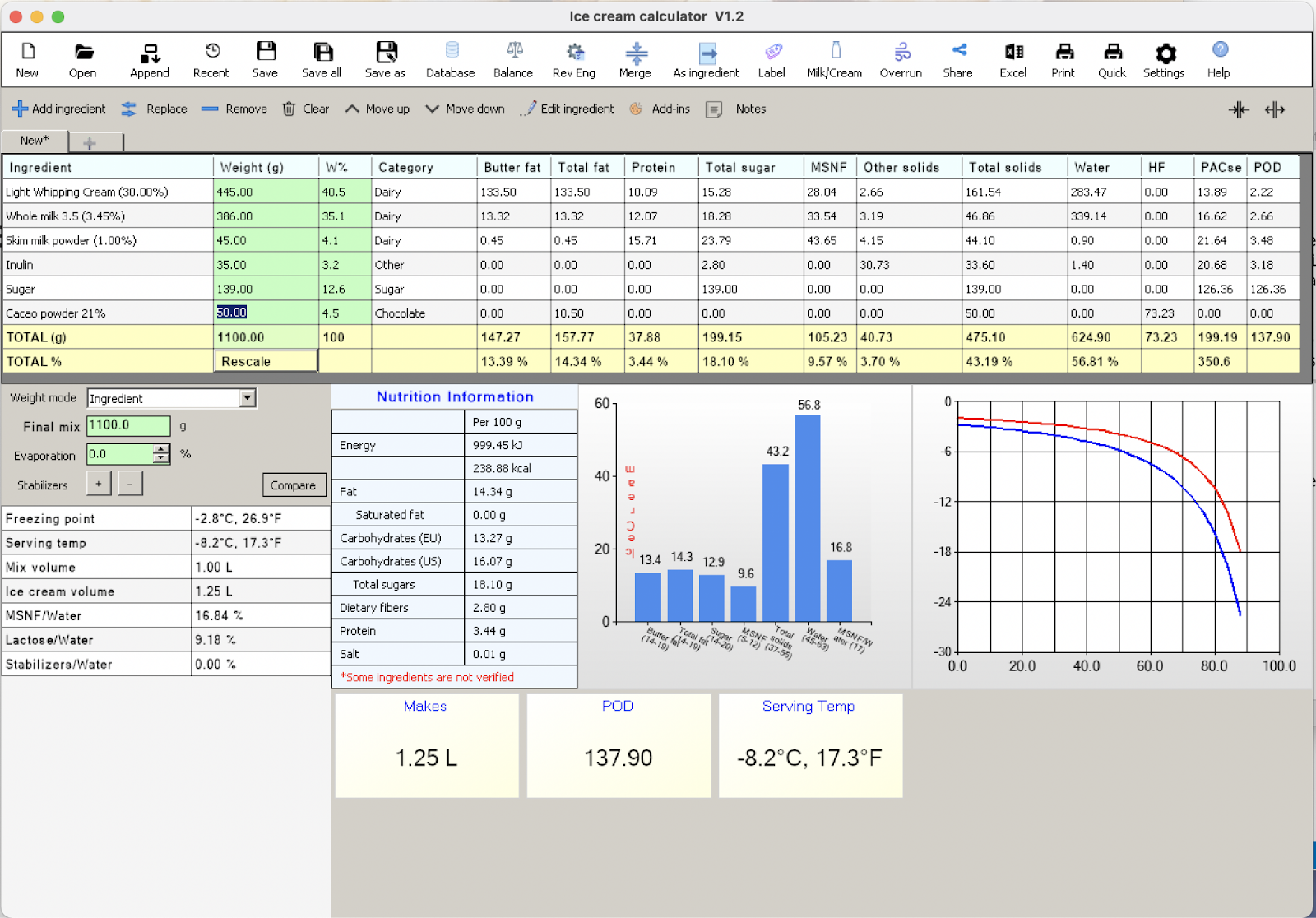Open recipe Notes
The image size is (1316, 918).
point(736,109)
